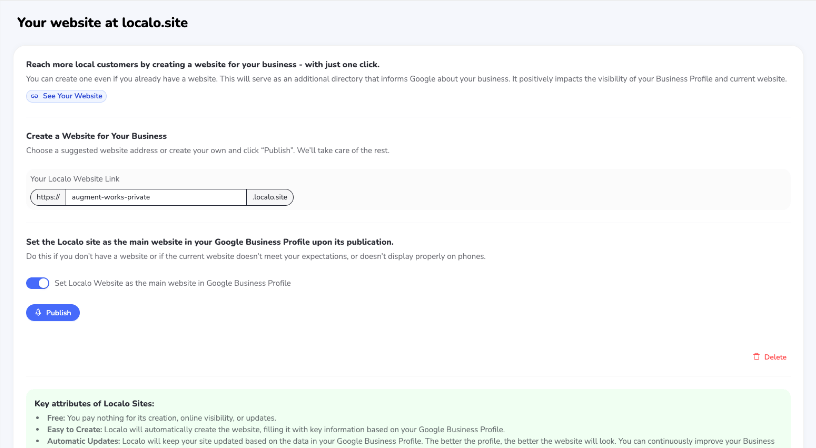This screenshot has width=816, height=448.
Task: Click the Automatic Updates bullet point
Action: [300, 440]
